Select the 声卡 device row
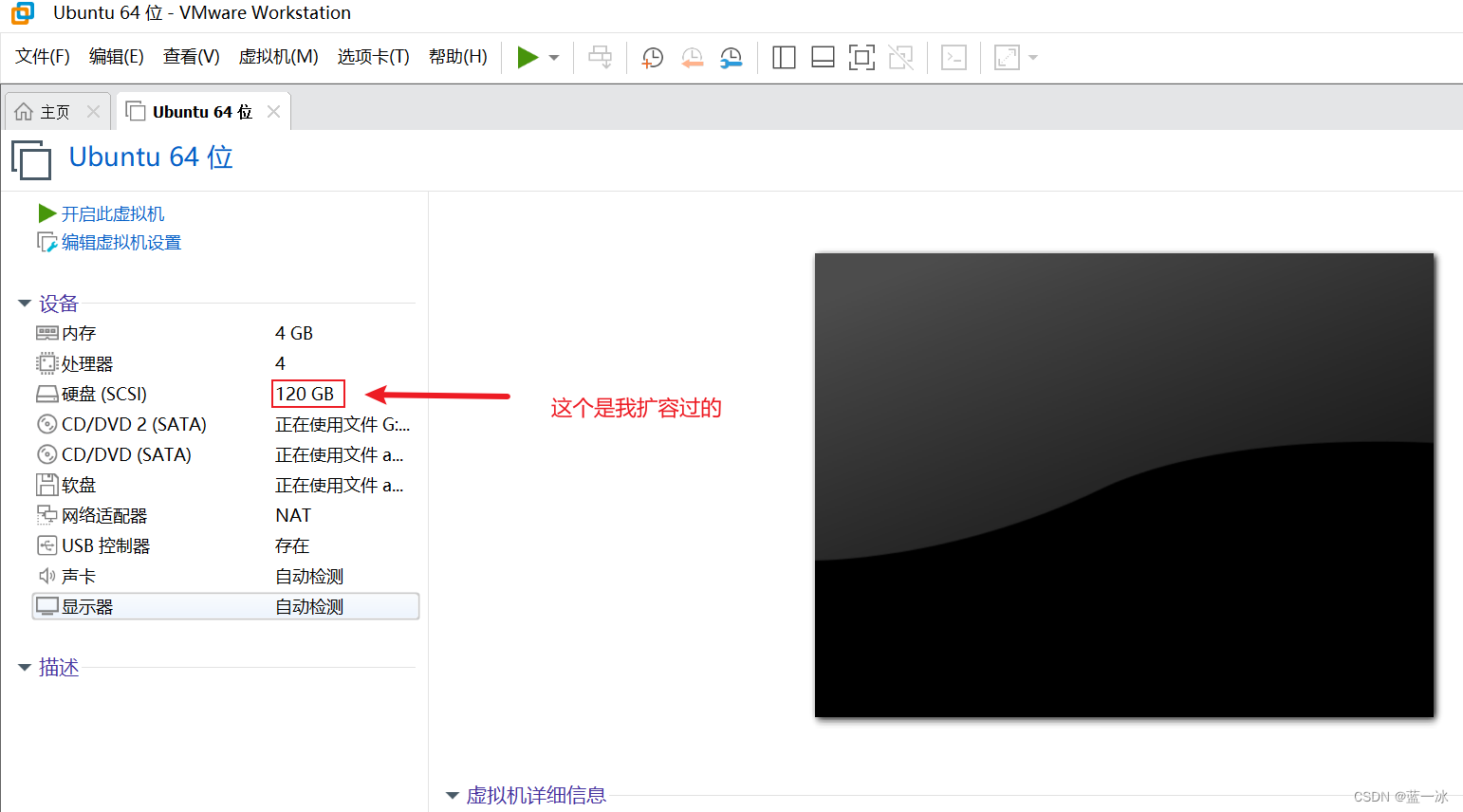Screen dimensions: 1463x812 pos(226,576)
